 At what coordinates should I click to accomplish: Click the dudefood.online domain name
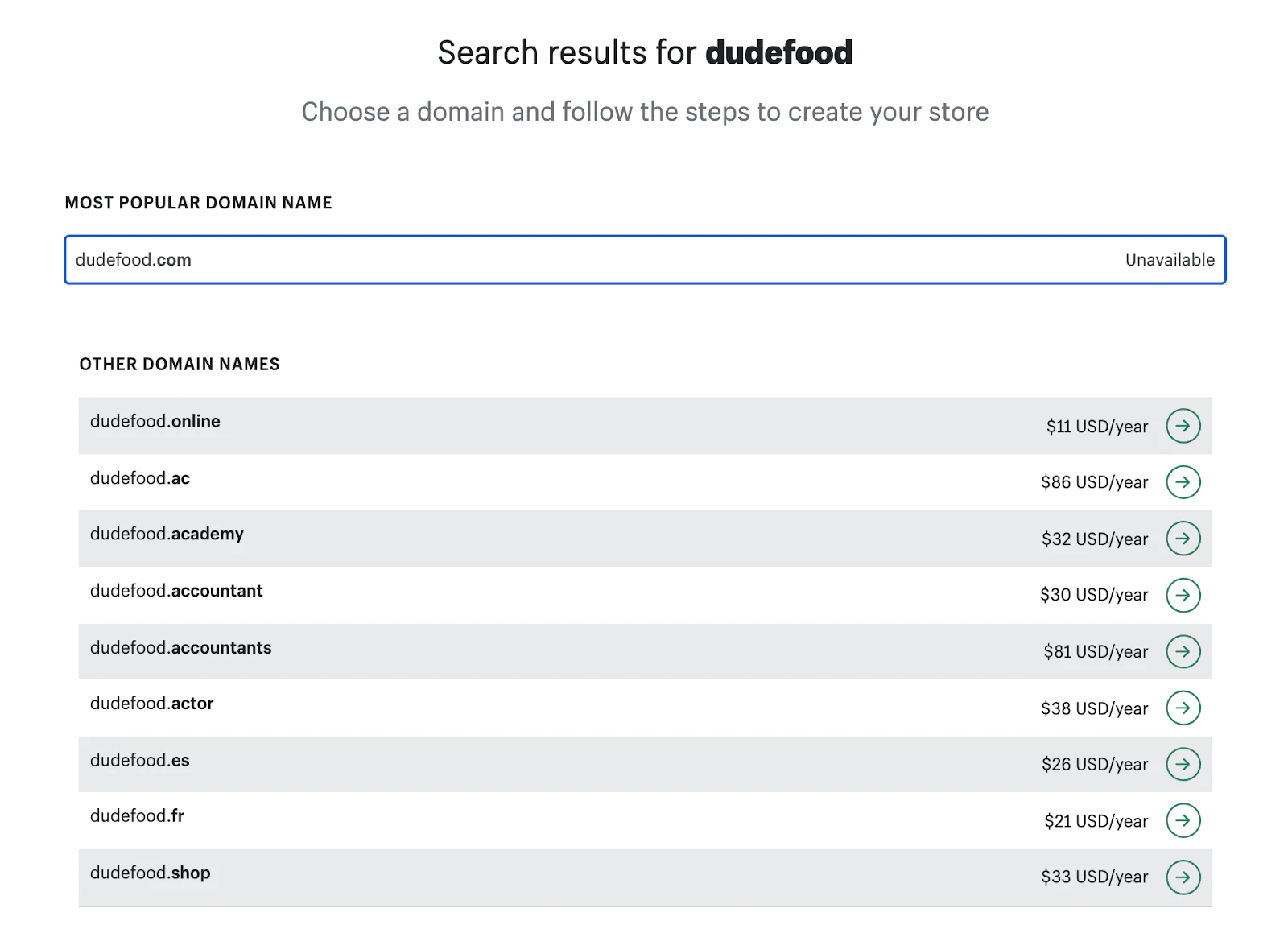(155, 421)
